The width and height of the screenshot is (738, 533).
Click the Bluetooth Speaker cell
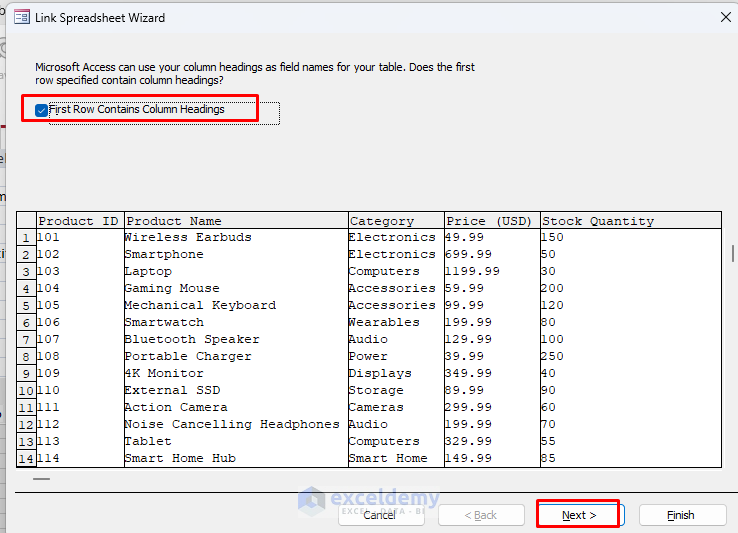[236, 339]
